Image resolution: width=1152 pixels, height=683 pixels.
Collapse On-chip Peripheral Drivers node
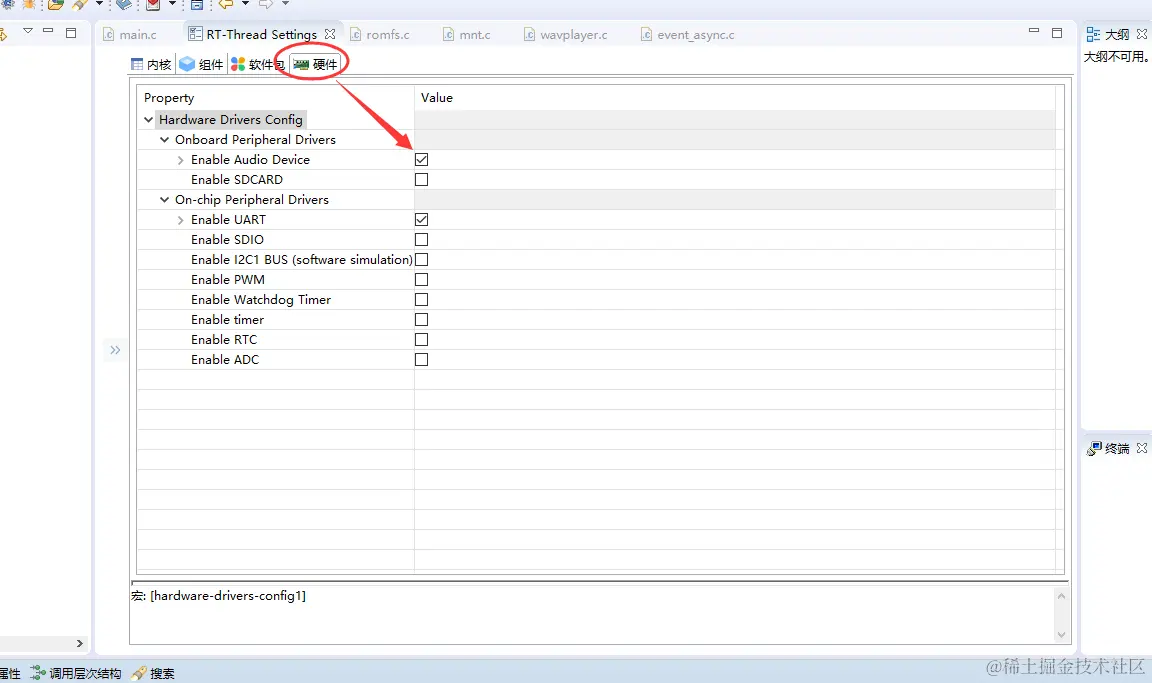(x=165, y=200)
